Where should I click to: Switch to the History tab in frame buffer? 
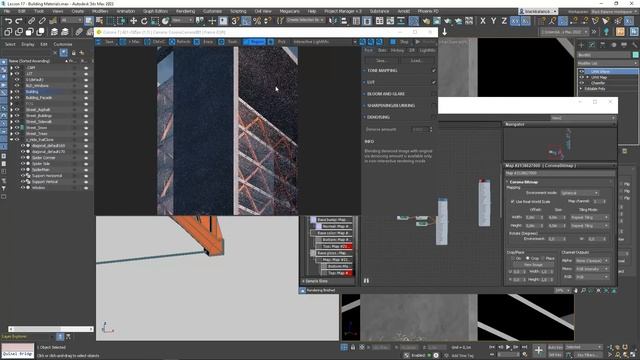coord(397,50)
